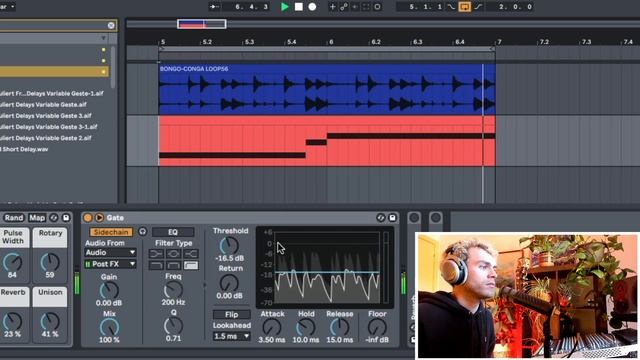Image resolution: width=640 pixels, height=360 pixels.
Task: Toggle the Punch-In switch icon
Action: (451, 7)
